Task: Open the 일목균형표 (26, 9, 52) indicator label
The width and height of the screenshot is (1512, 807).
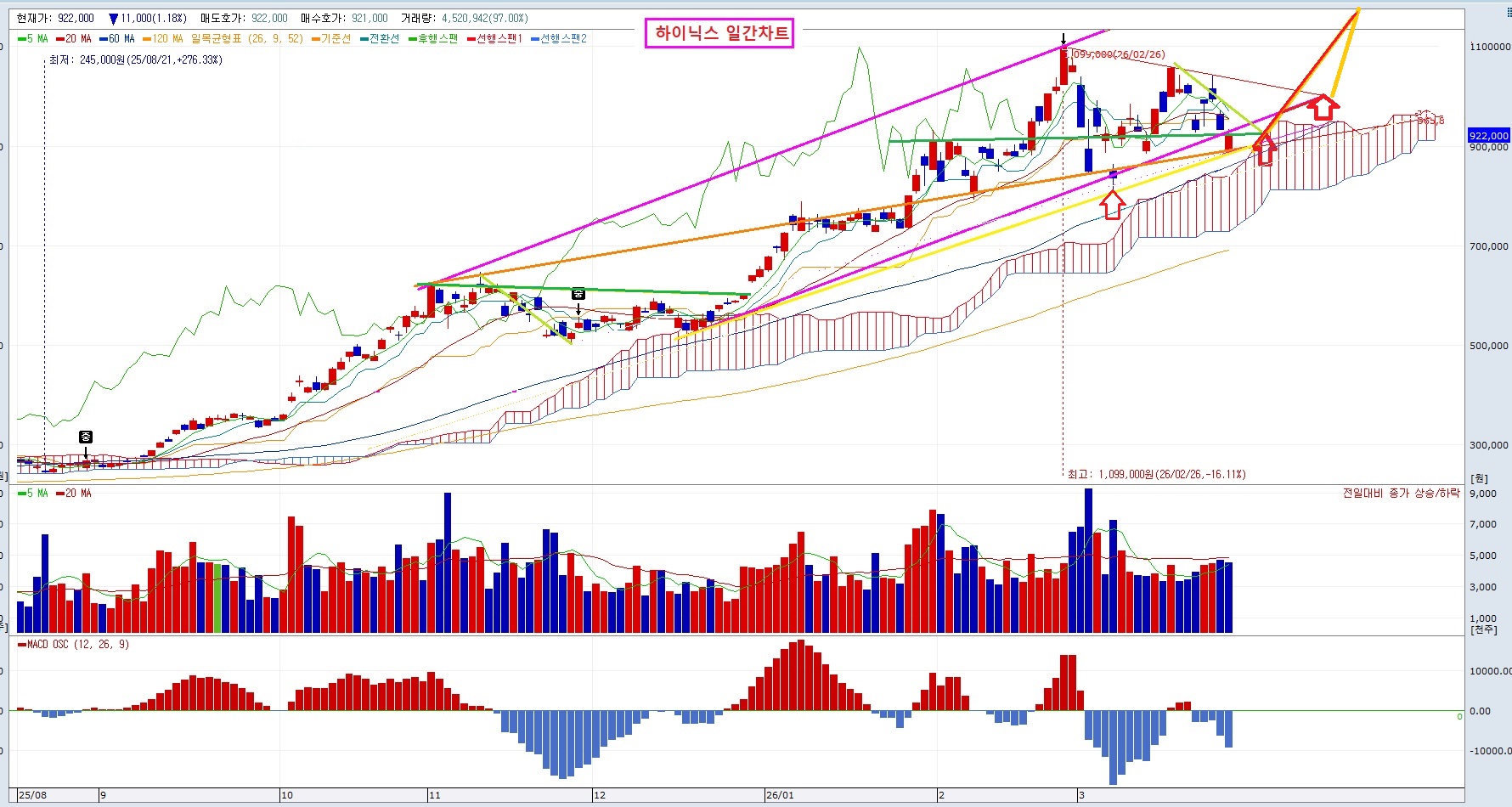Action: (x=247, y=38)
